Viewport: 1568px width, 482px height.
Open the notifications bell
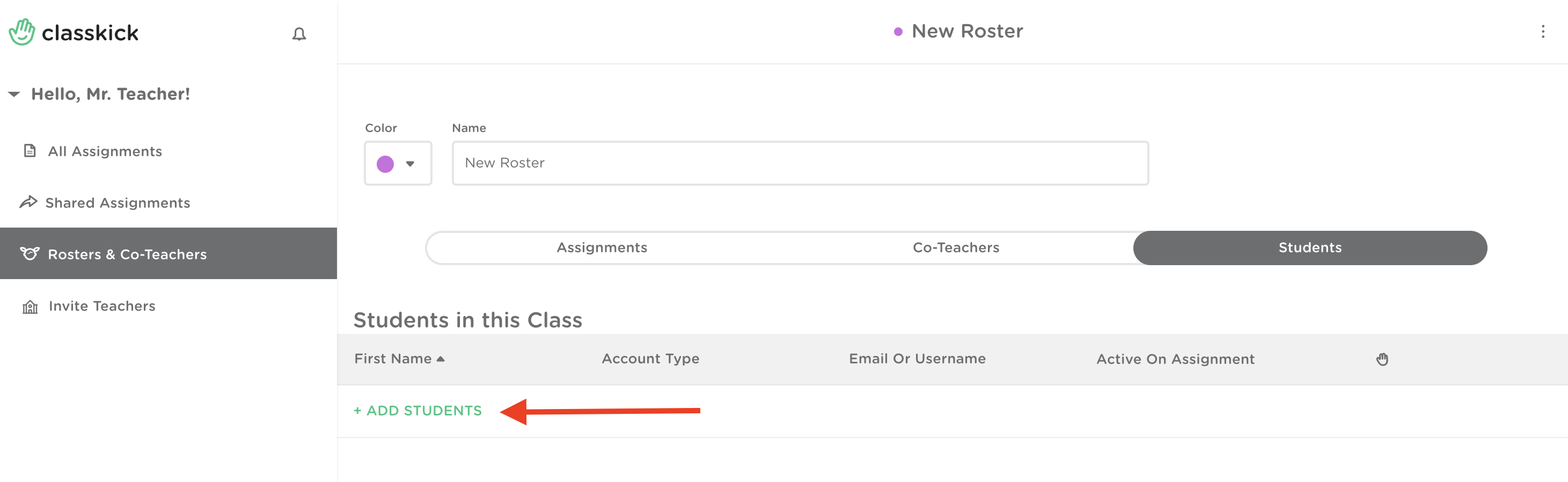[299, 34]
